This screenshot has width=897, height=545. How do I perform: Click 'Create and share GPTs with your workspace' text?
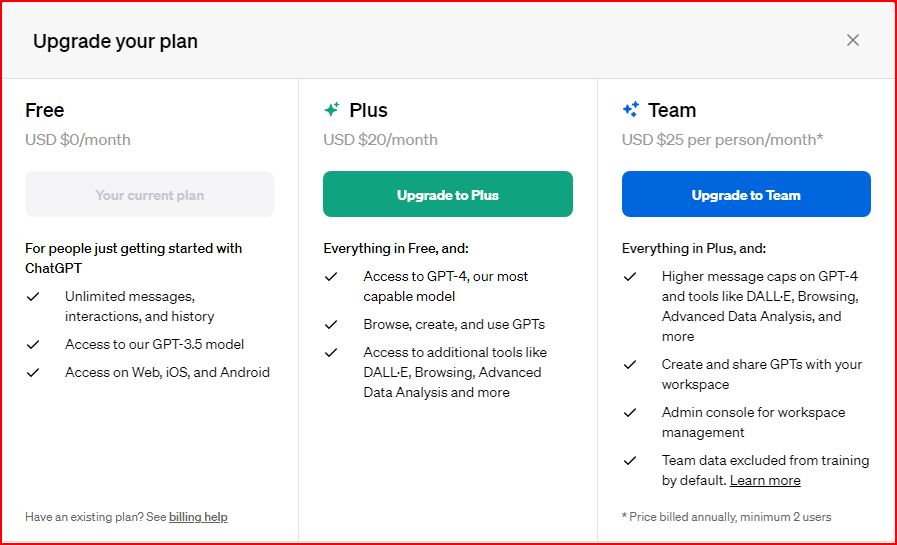pos(762,374)
